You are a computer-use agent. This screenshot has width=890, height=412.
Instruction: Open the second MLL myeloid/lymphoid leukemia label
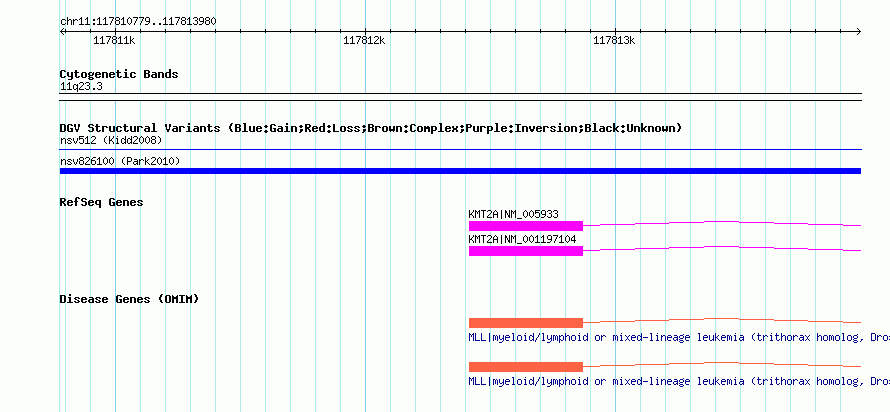pos(679,381)
